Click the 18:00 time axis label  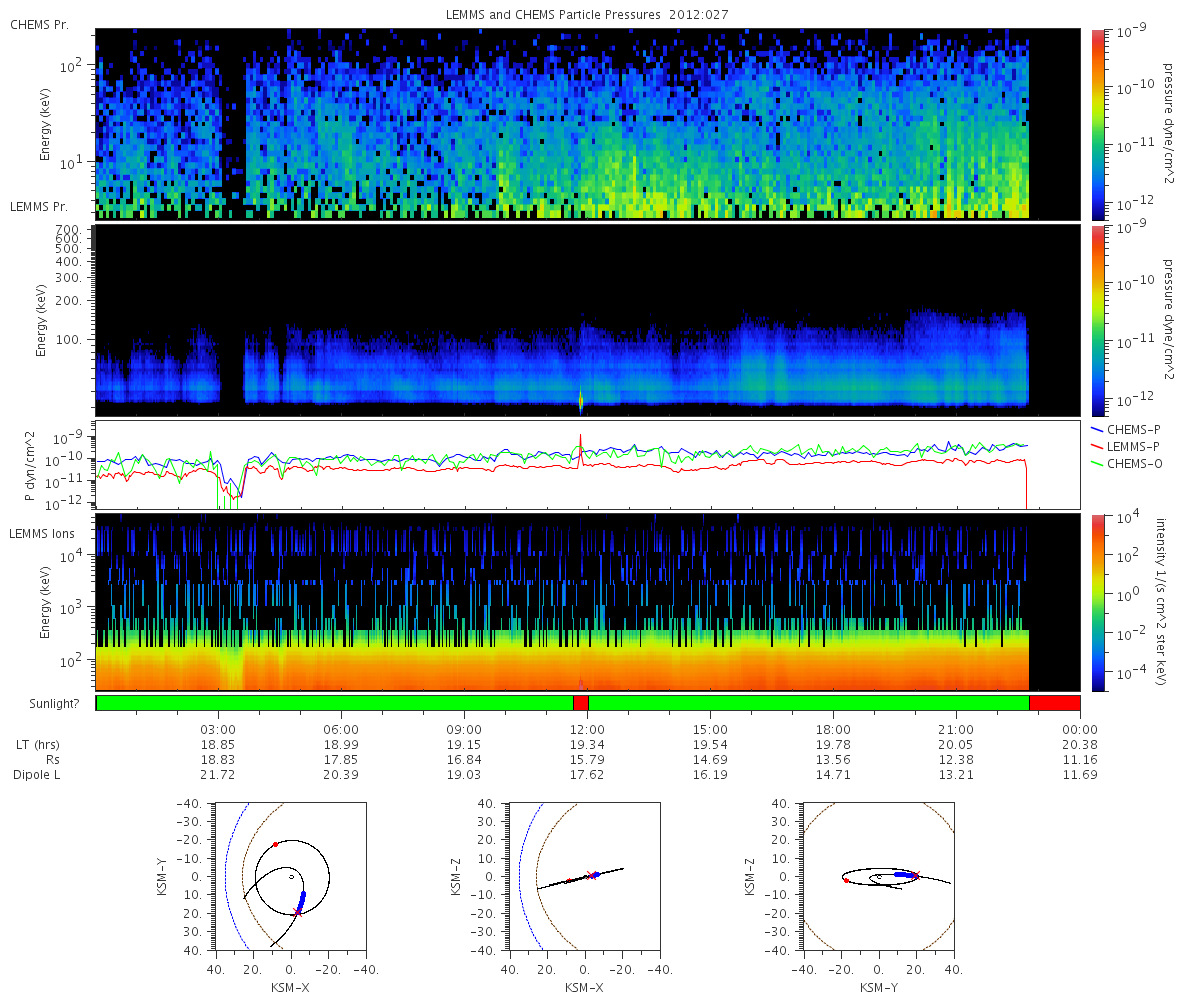pos(833,730)
